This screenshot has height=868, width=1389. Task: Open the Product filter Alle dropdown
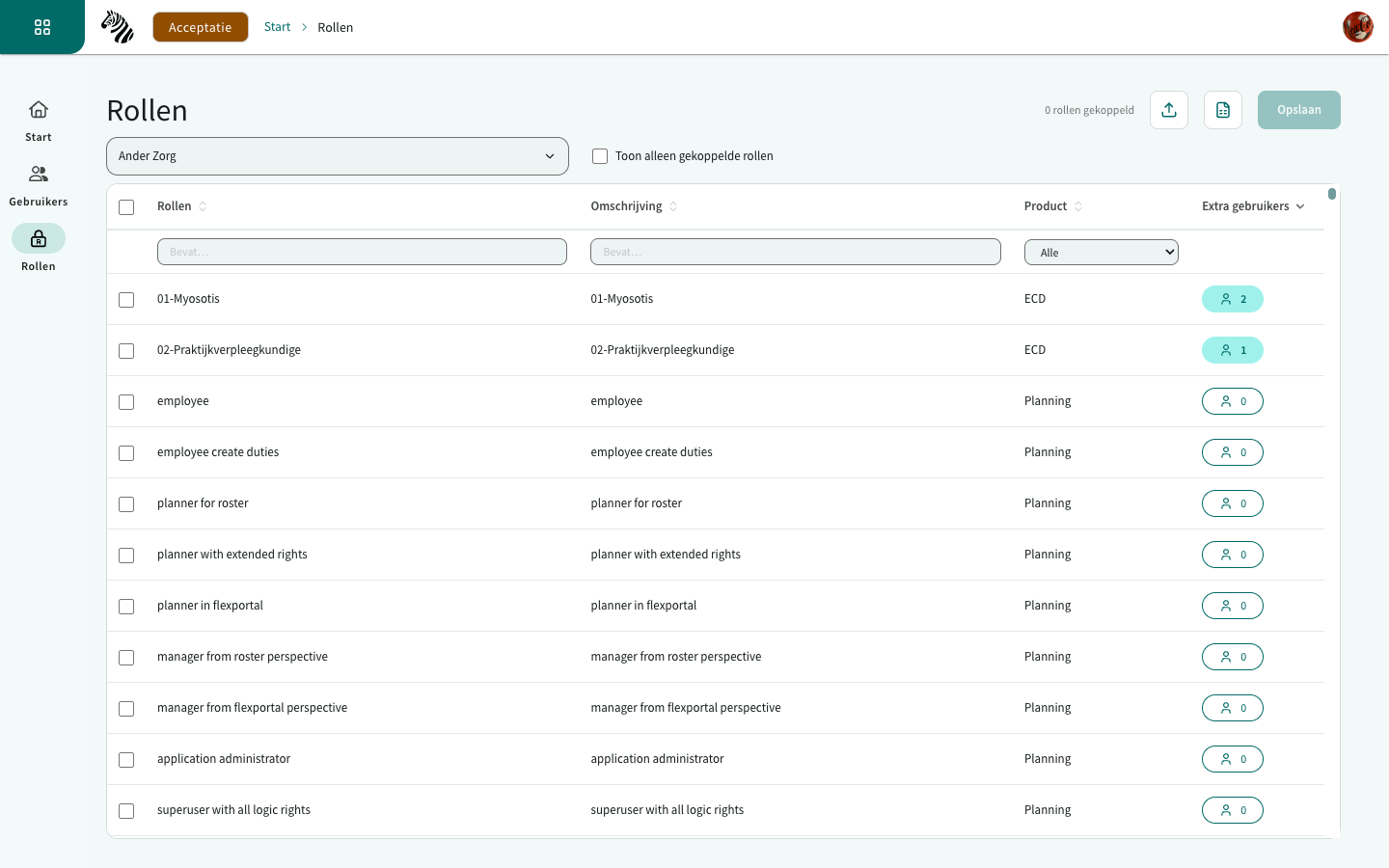1102,252
